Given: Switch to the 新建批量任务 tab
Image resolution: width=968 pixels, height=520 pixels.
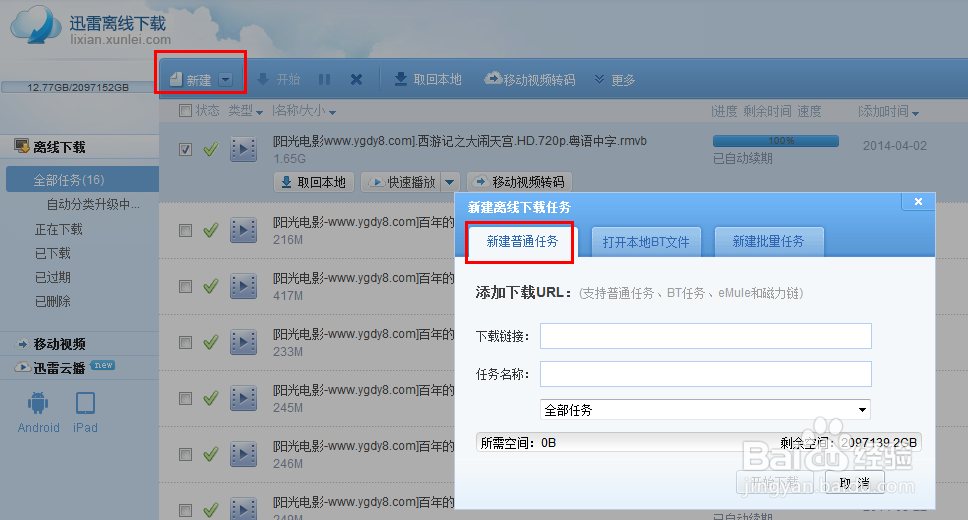Looking at the screenshot, I should [x=769, y=241].
